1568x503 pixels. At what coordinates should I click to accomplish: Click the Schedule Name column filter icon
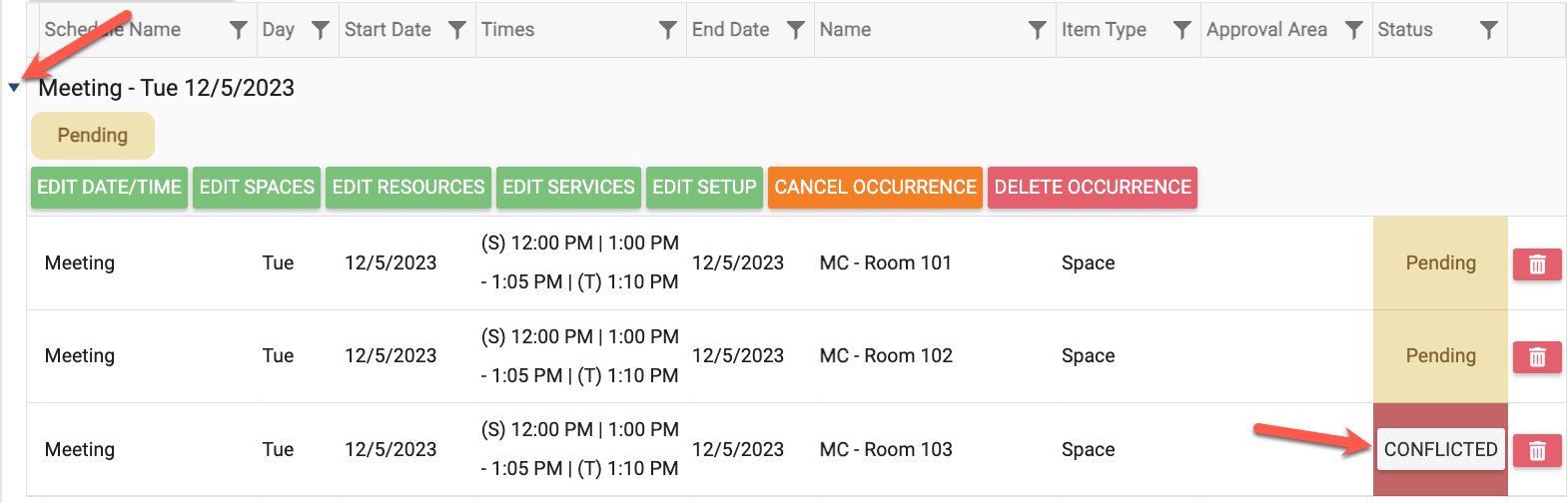[238, 30]
